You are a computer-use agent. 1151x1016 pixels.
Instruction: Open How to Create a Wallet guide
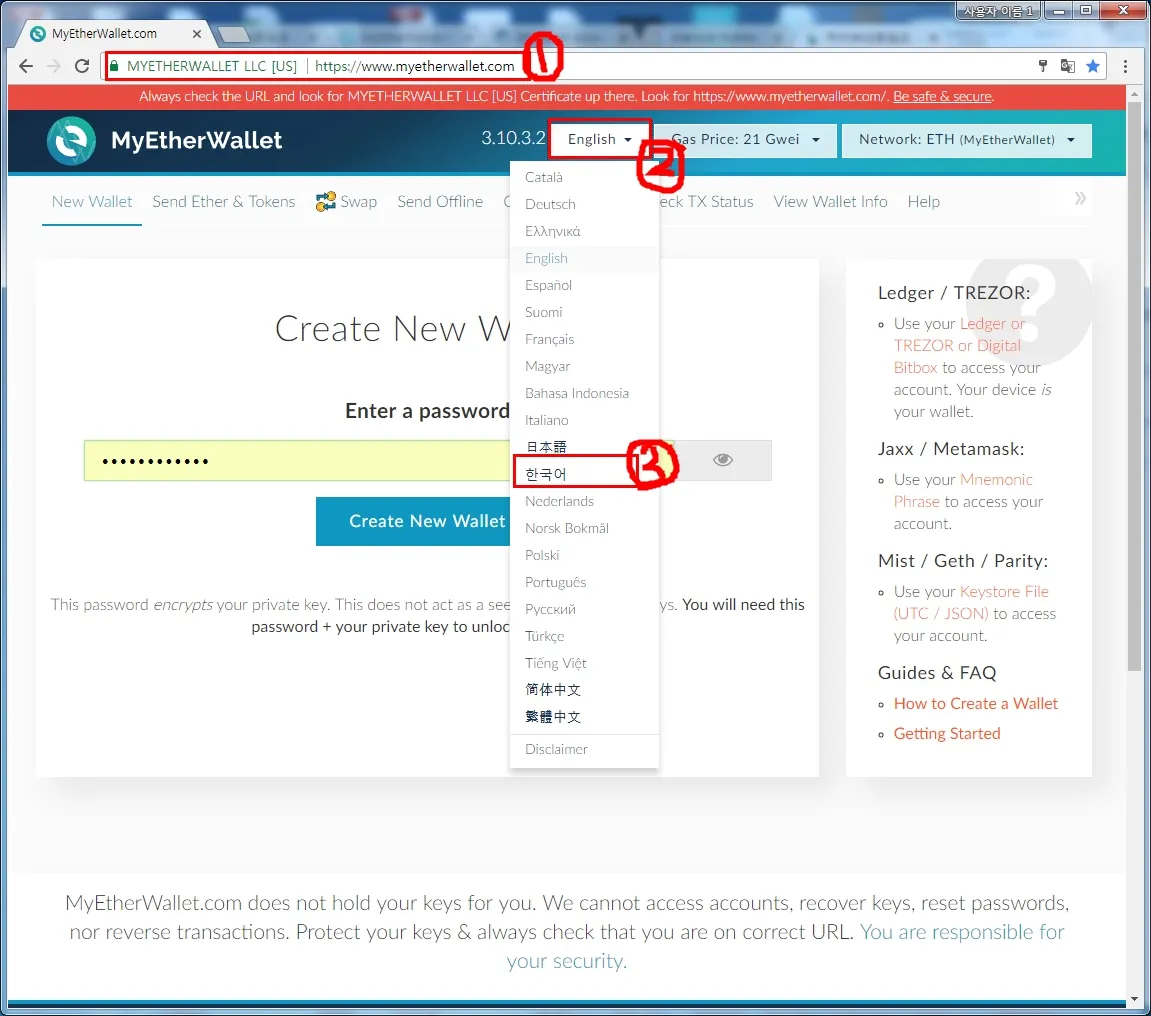click(x=976, y=703)
